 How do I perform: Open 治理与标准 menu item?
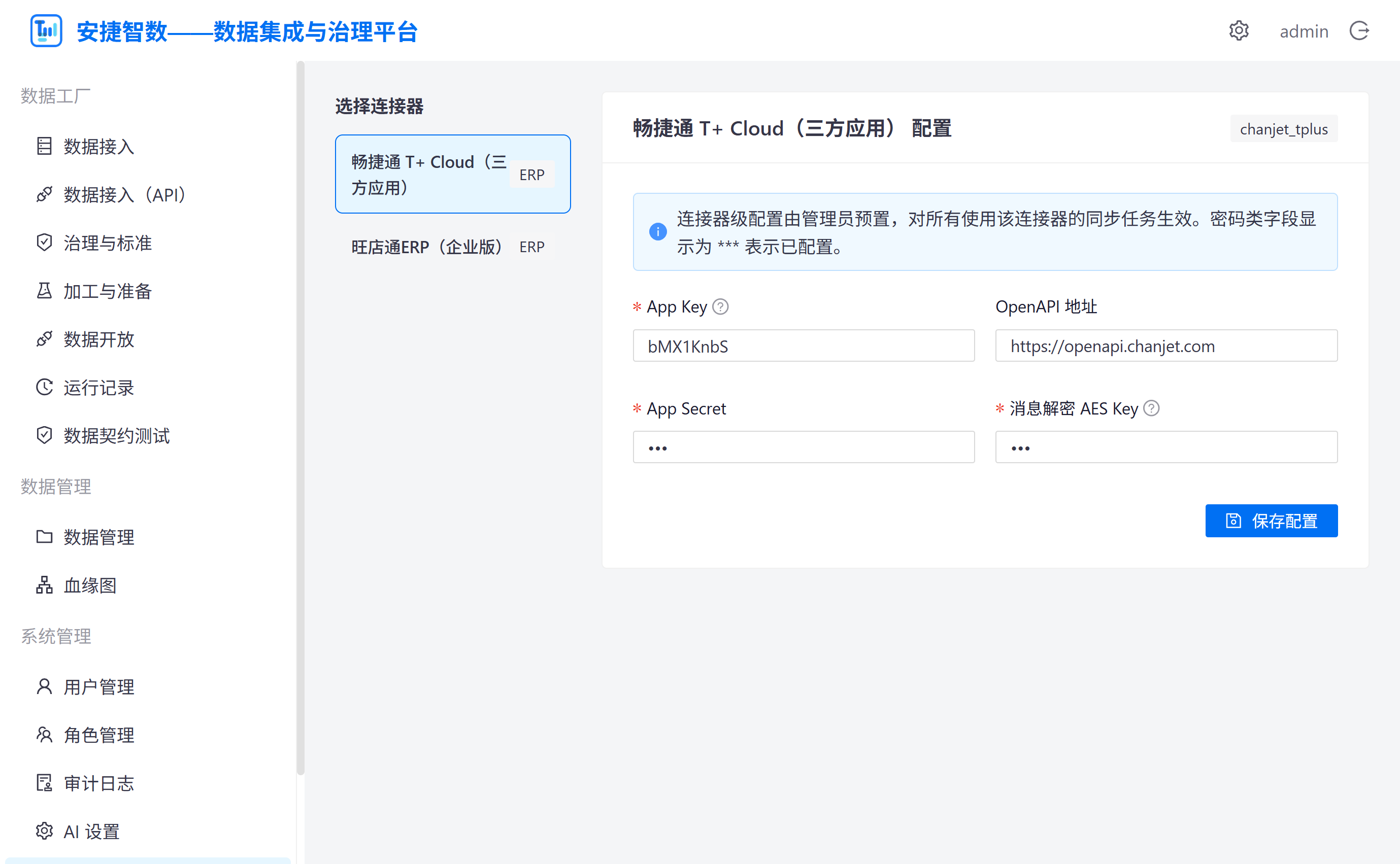(x=149, y=243)
